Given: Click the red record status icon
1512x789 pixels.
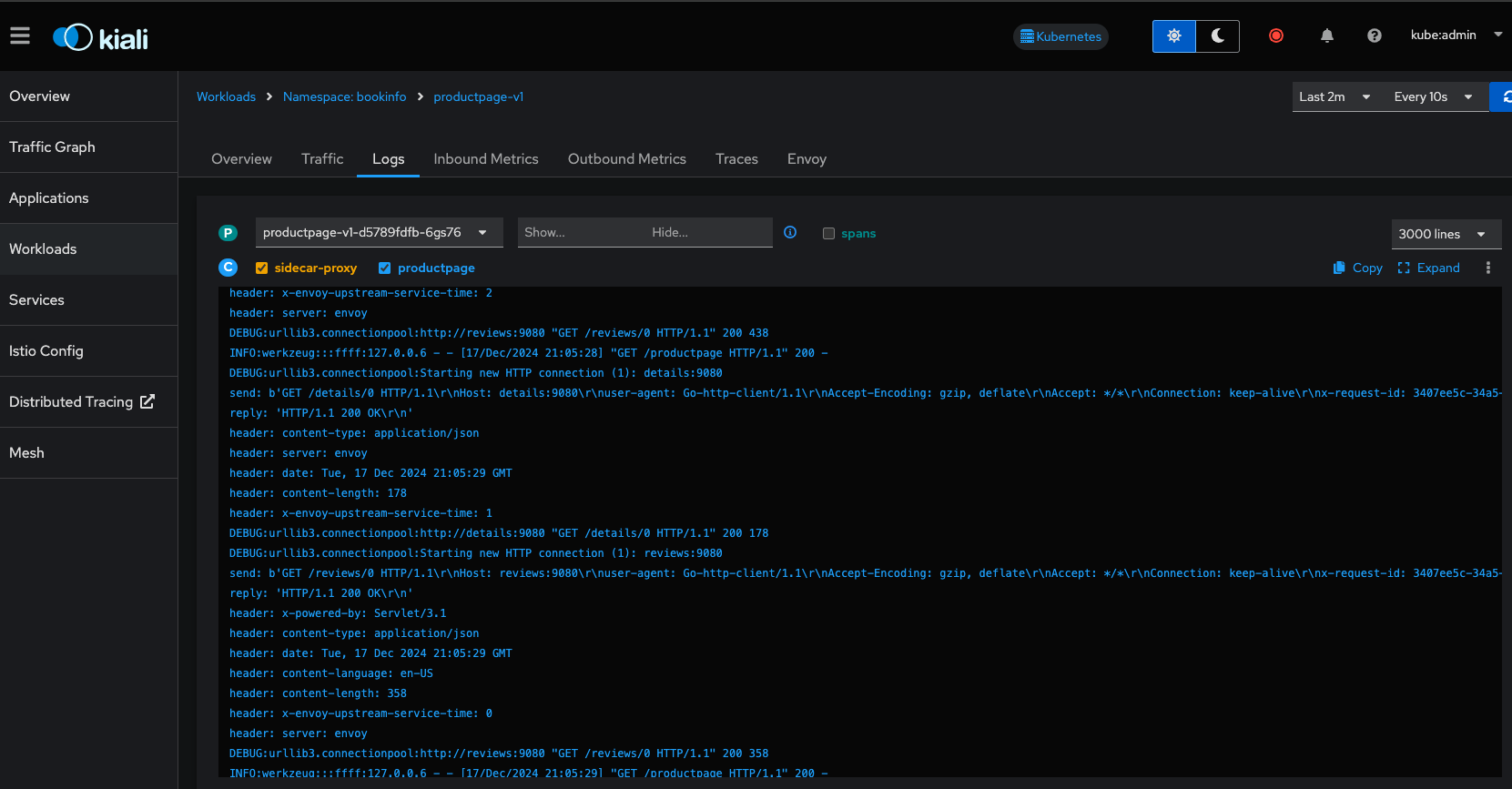Looking at the screenshot, I should click(1276, 35).
